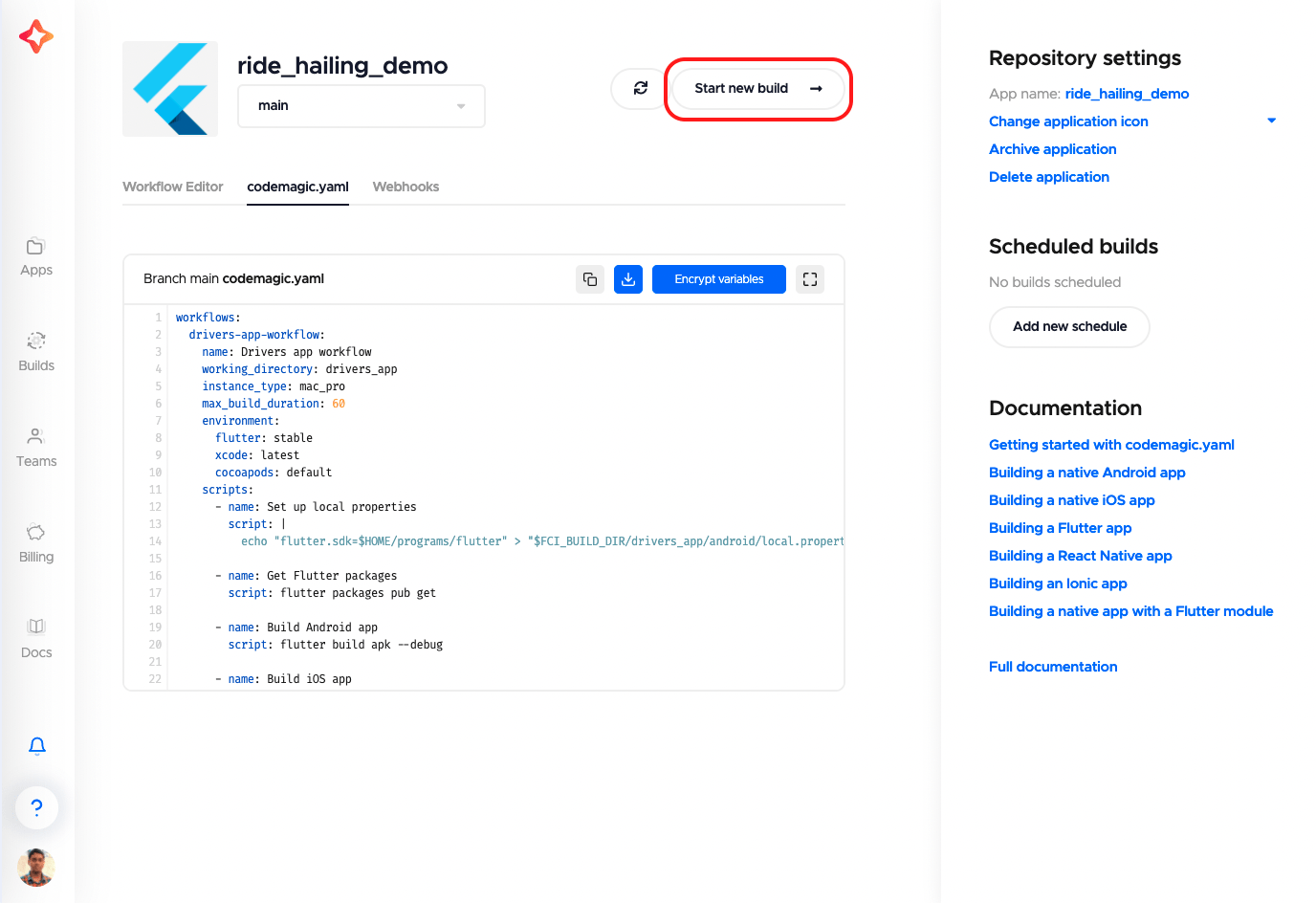Open the Billing section in sidebar
This screenshot has width=1316, height=903.
pos(36,543)
